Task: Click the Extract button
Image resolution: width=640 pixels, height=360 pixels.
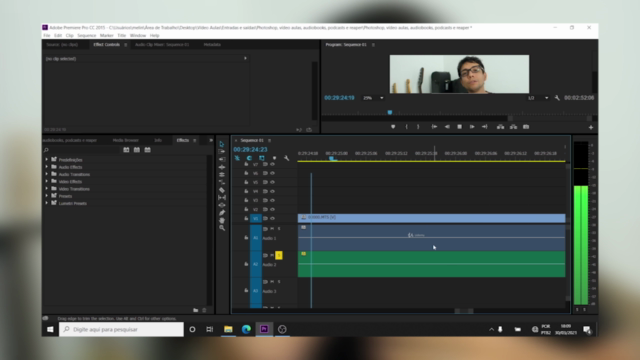Action: click(513, 127)
